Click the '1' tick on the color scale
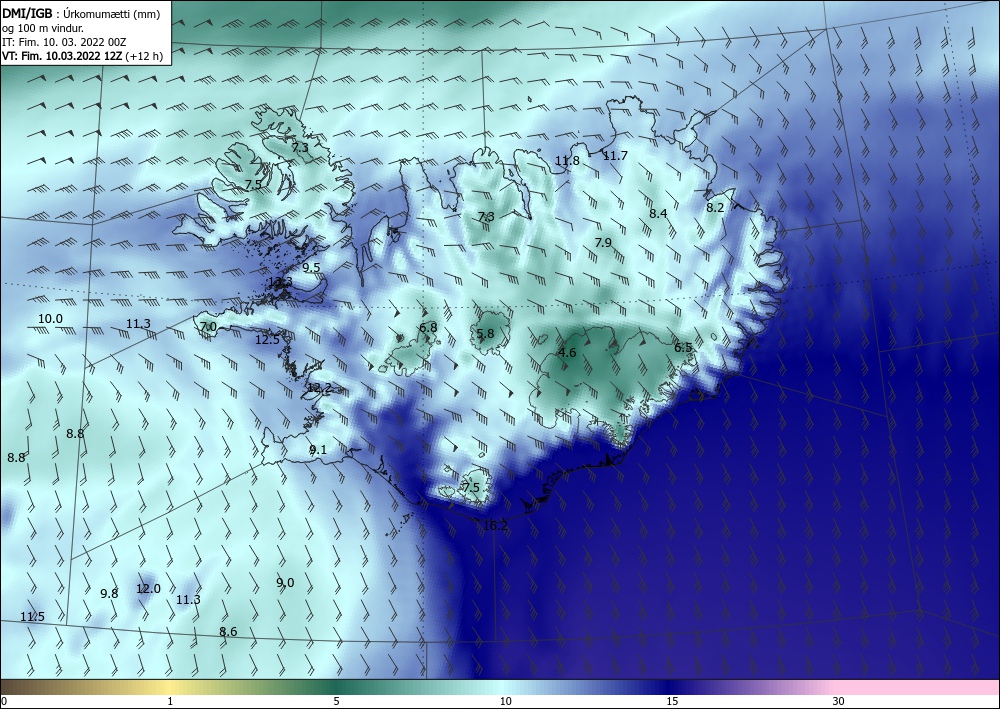This screenshot has height=709, width=1000. coord(170,701)
